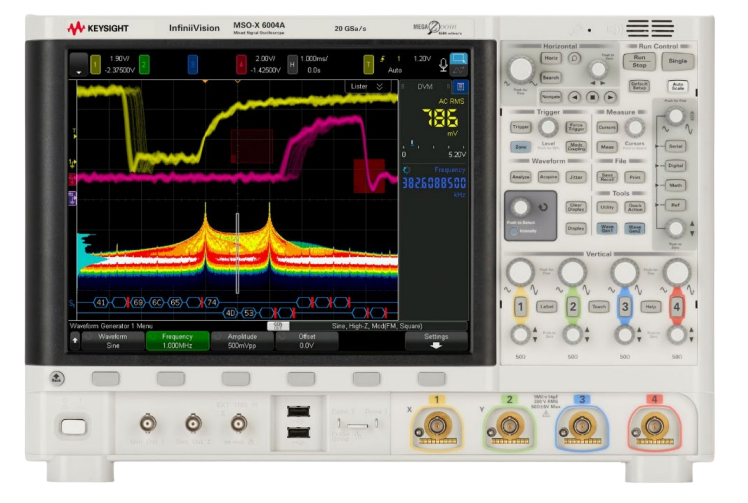The image size is (748, 503).
Task: Push the Touch button
Action: 599,307
